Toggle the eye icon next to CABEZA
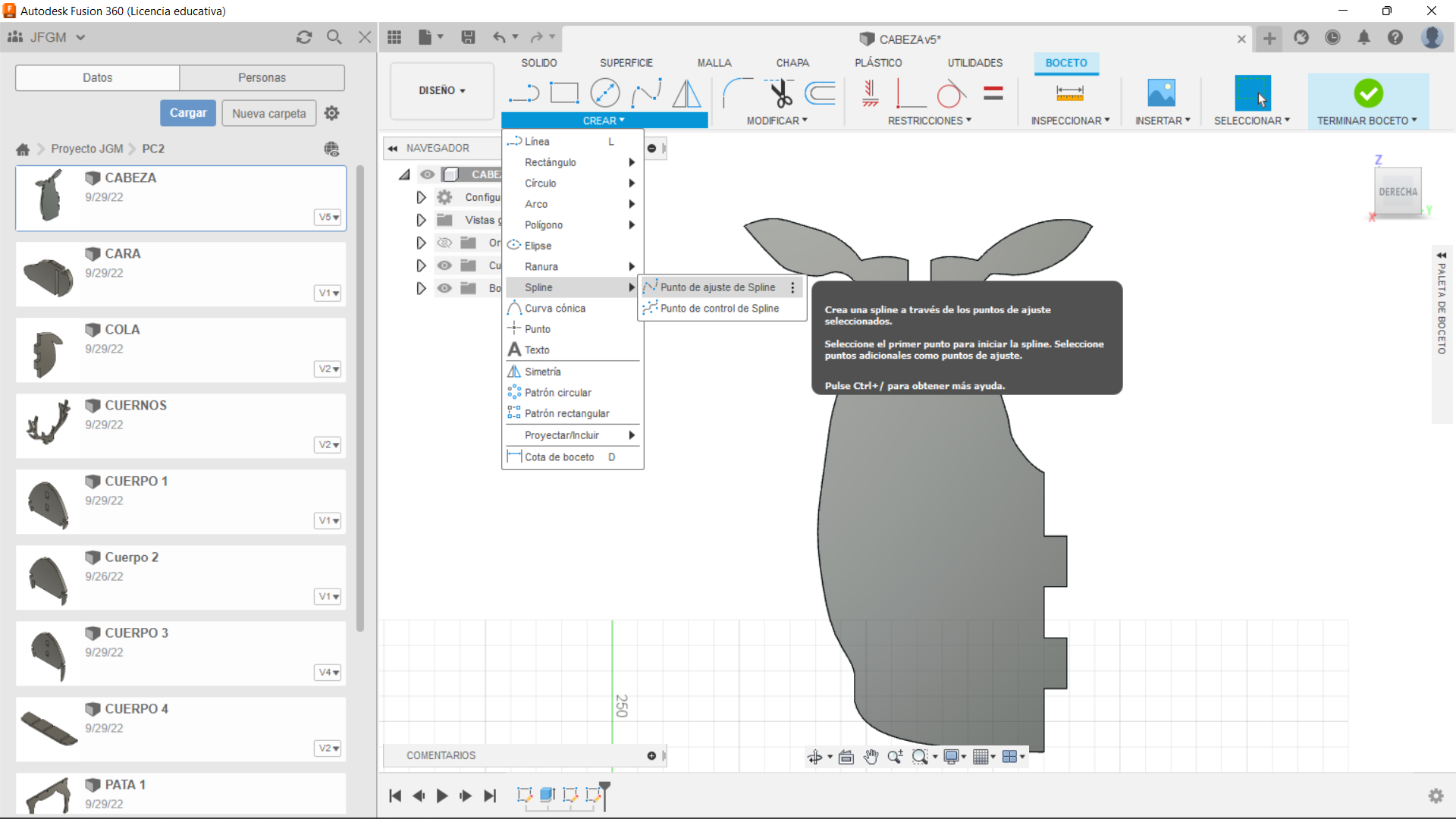 point(428,174)
